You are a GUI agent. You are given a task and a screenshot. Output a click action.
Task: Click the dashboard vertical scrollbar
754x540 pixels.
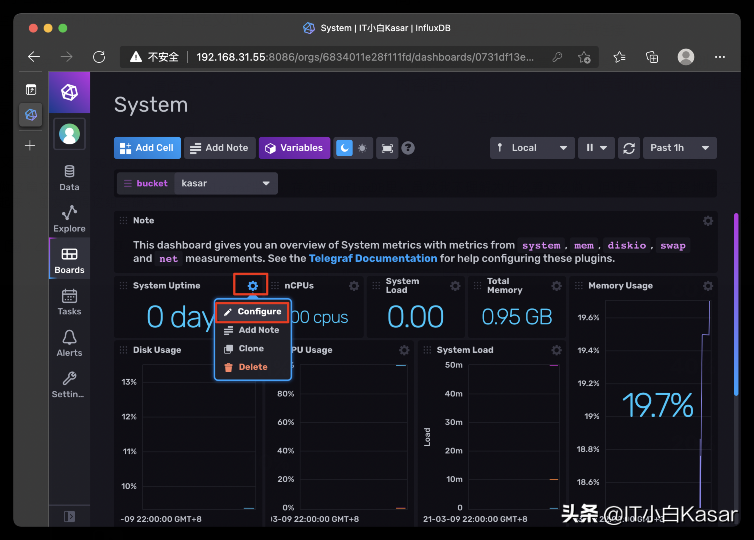[736, 304]
